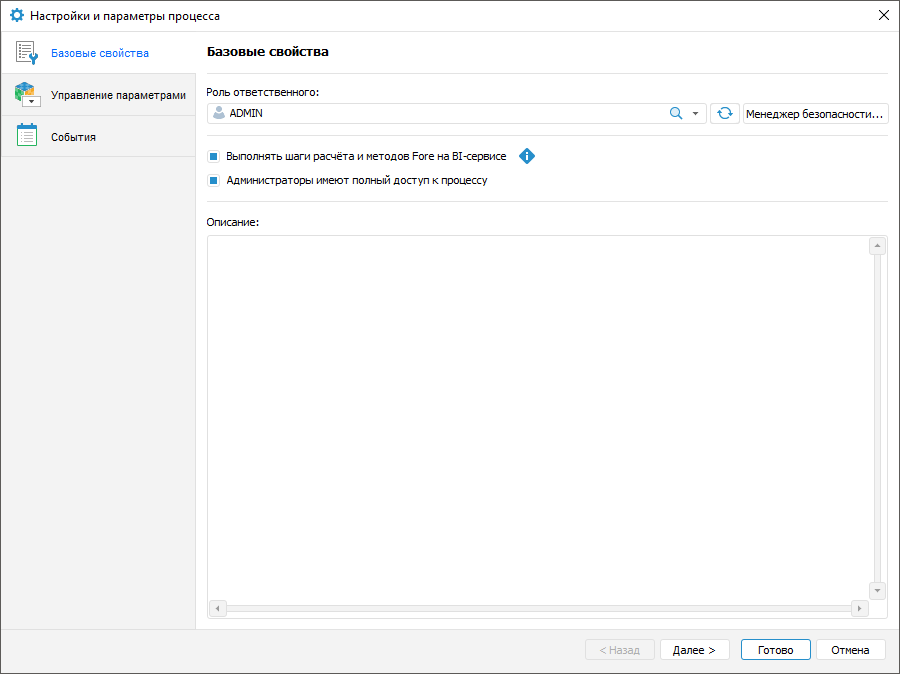
Task: Switch to the События tab
Action: [74, 137]
